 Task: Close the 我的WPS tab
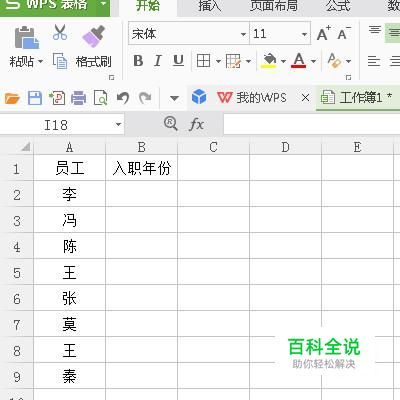point(305,98)
